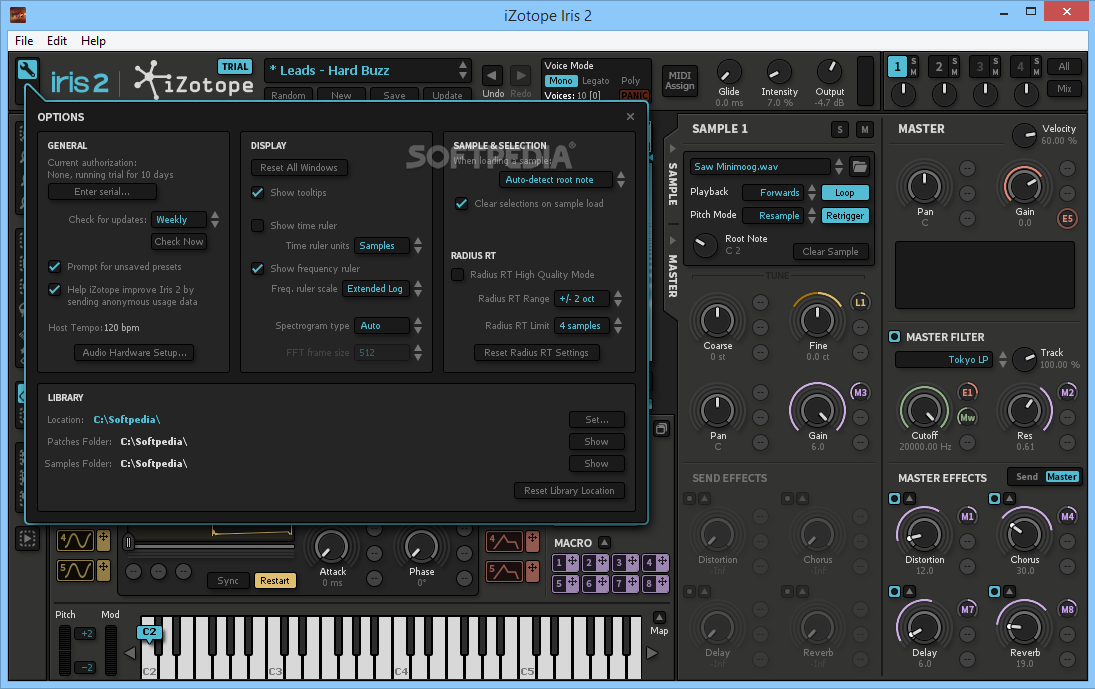Select sample slot 2
1095x689 pixels.
coord(938,67)
